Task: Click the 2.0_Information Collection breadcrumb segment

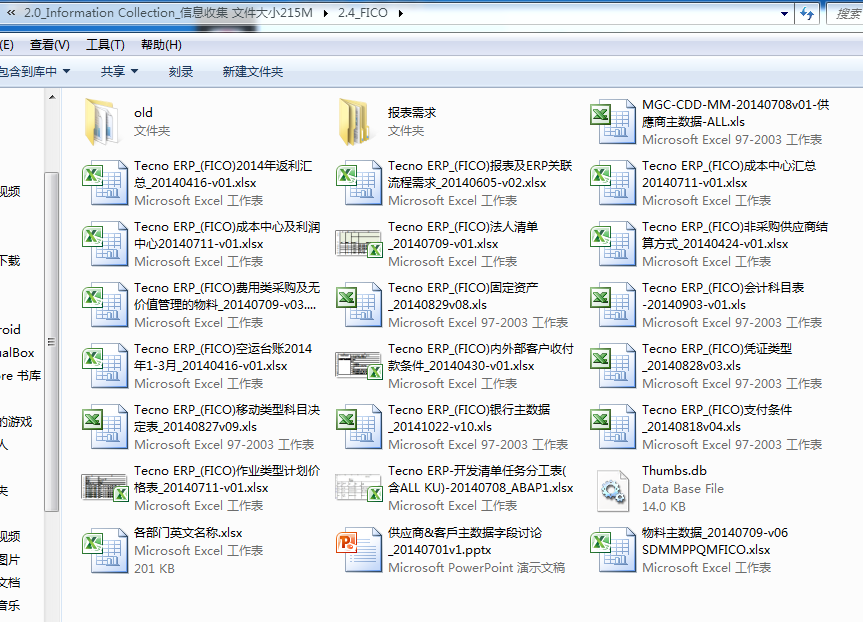Action: [x=168, y=13]
